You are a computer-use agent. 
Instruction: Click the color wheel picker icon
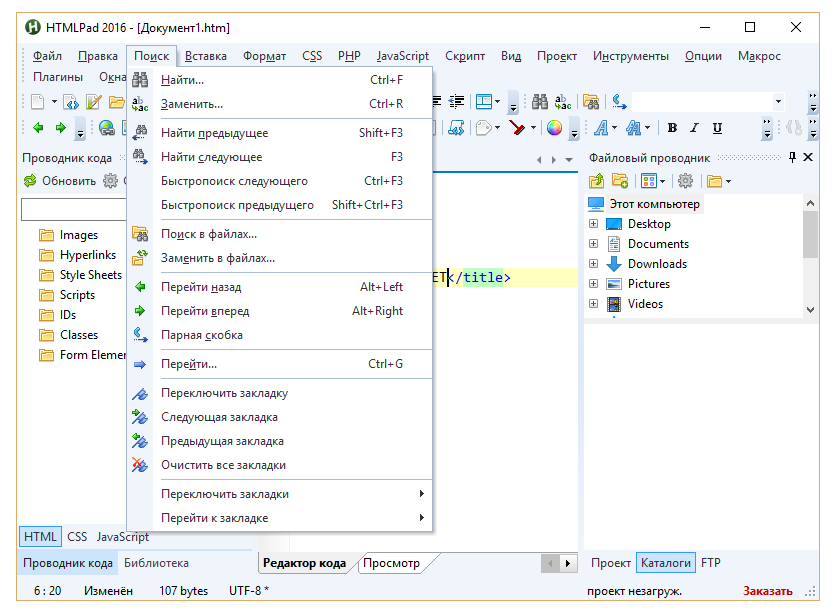coord(554,128)
